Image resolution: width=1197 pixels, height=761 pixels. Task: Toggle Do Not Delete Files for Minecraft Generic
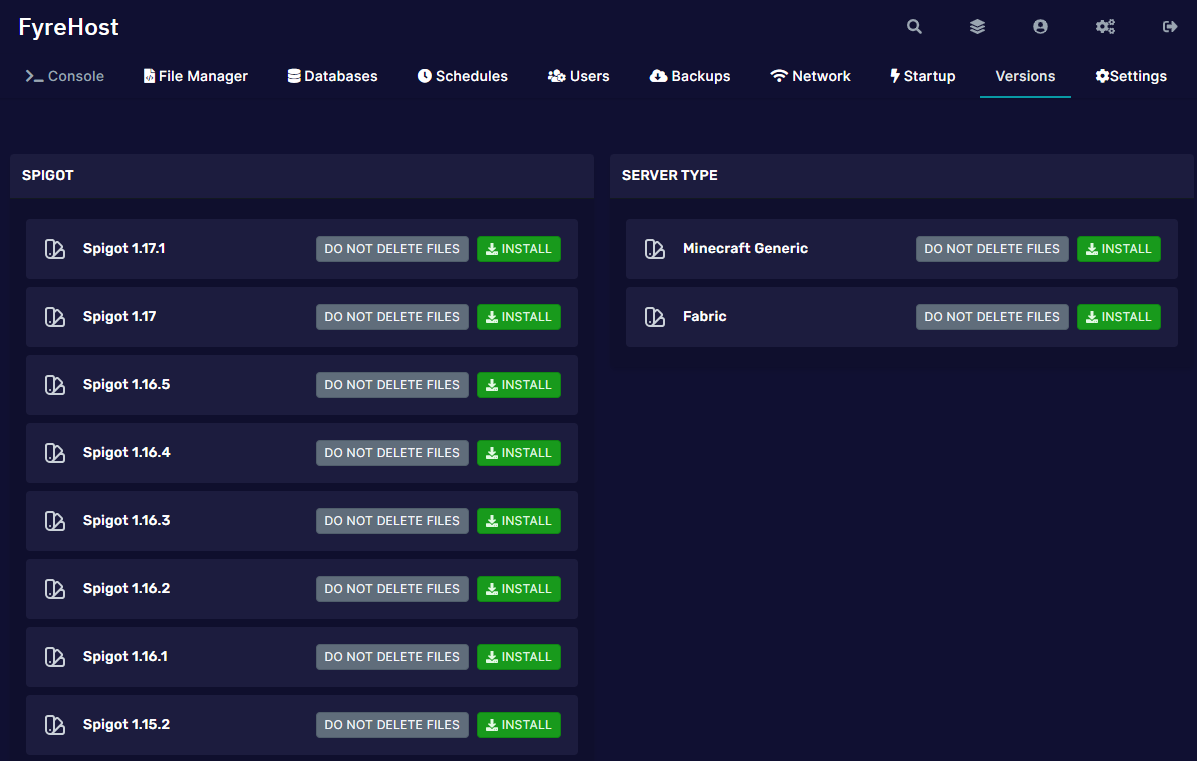[x=991, y=249]
